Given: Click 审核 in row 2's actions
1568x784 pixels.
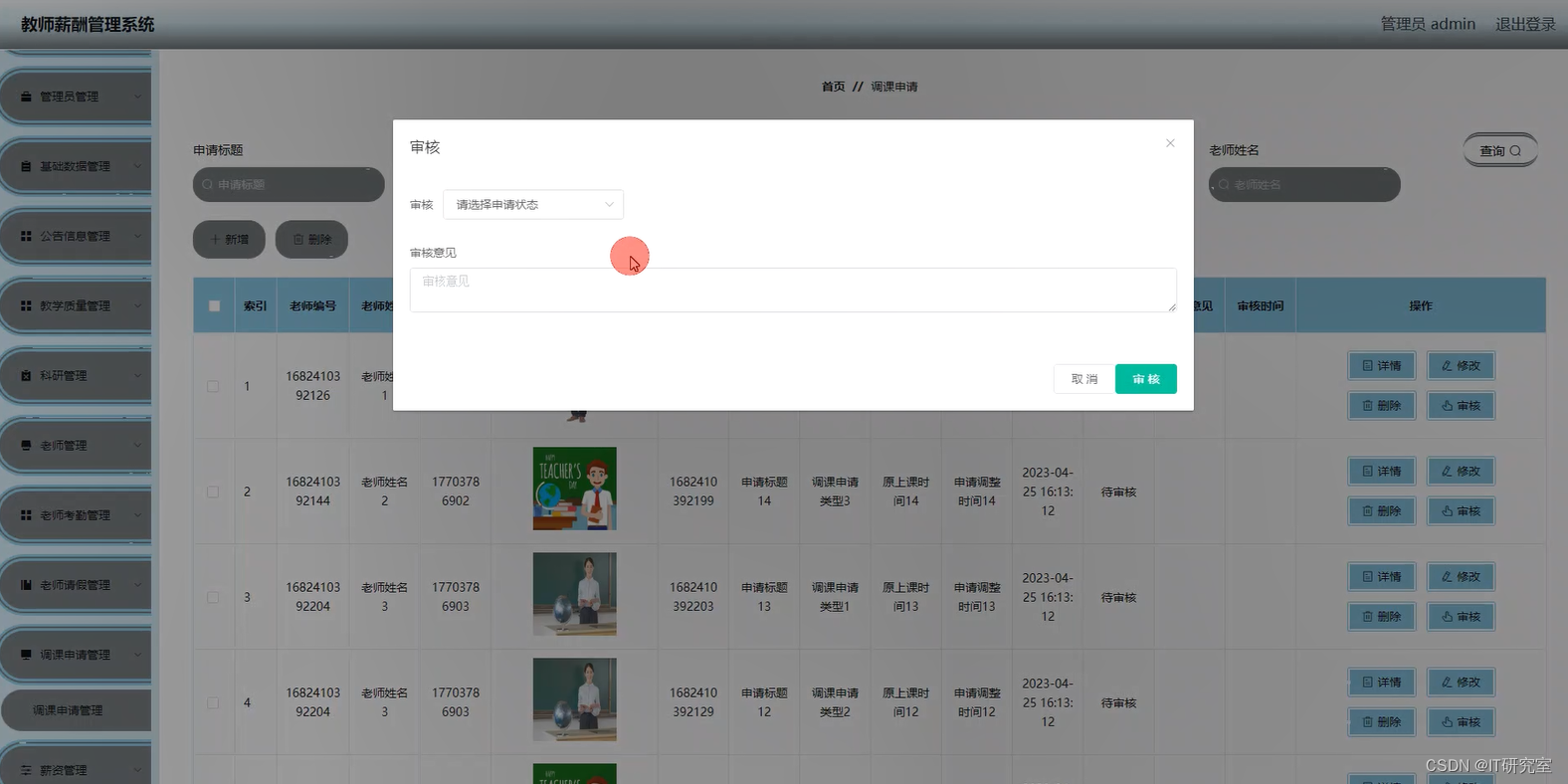Looking at the screenshot, I should pos(1461,510).
